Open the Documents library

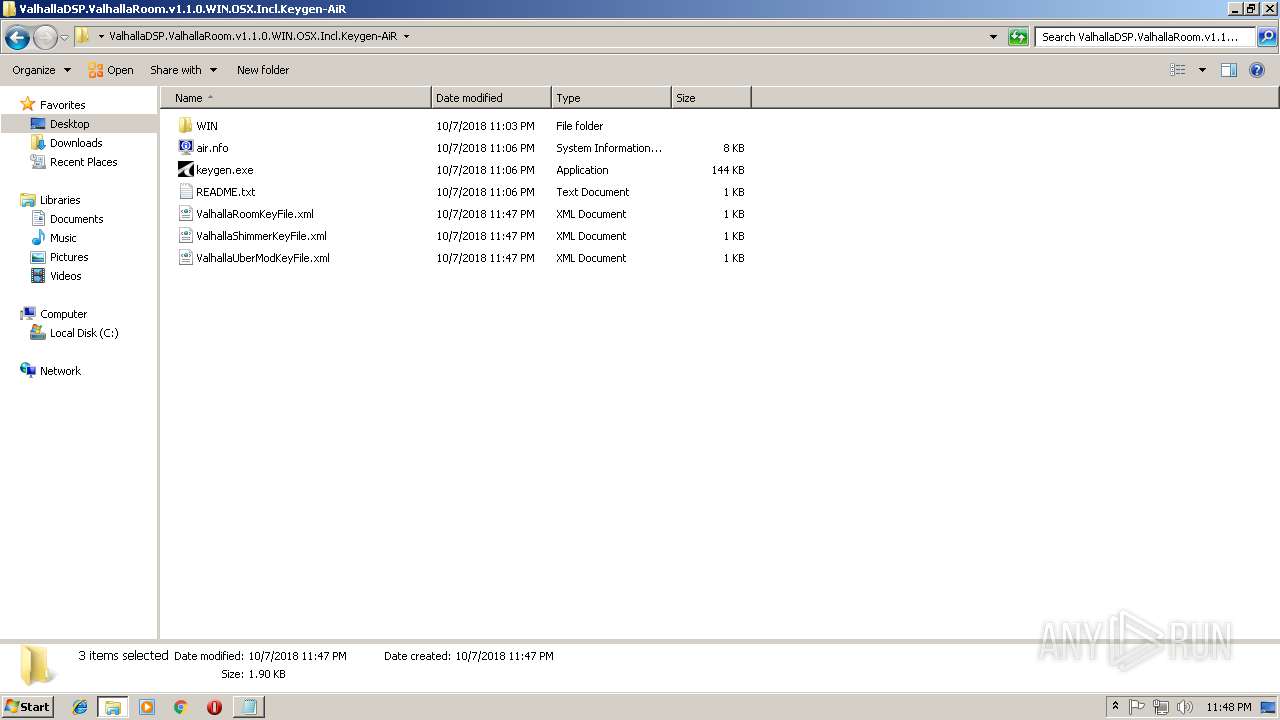(x=76, y=219)
